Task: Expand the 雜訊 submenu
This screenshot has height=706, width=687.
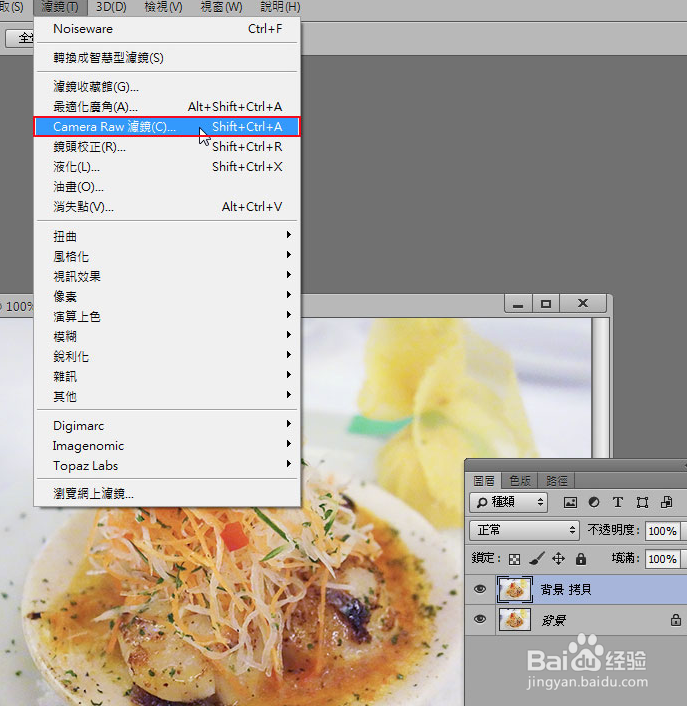Action: point(167,376)
